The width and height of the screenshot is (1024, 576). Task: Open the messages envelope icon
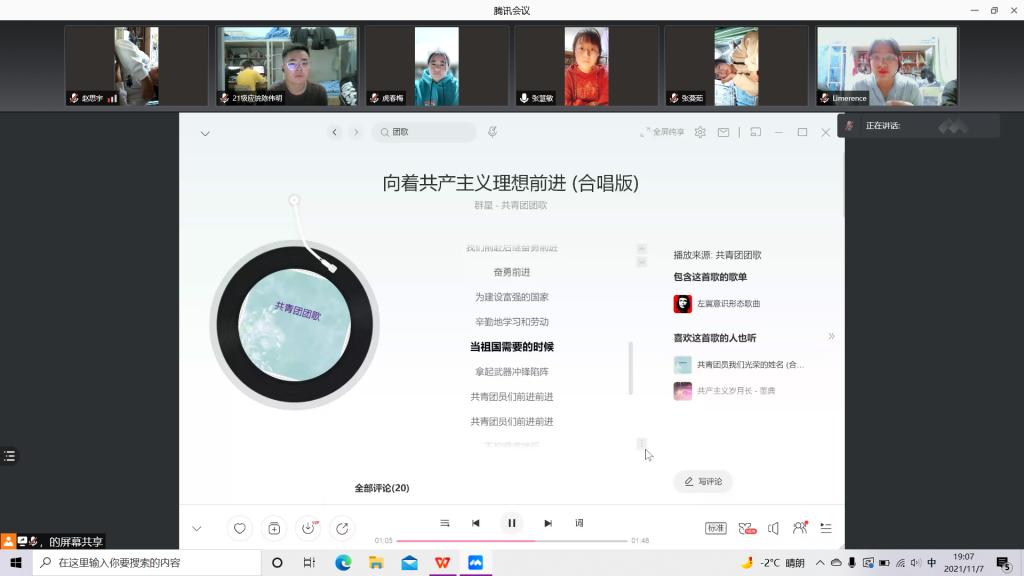click(723, 132)
